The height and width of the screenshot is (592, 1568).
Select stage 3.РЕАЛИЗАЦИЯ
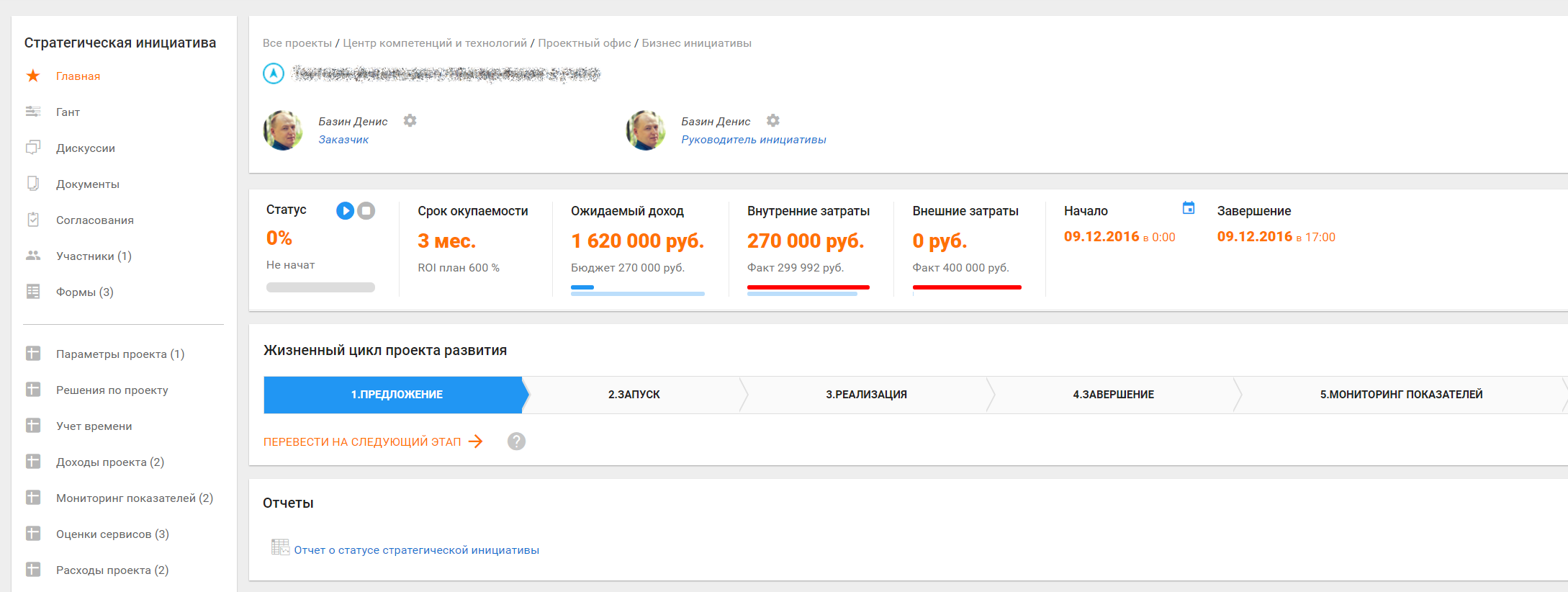coord(866,395)
